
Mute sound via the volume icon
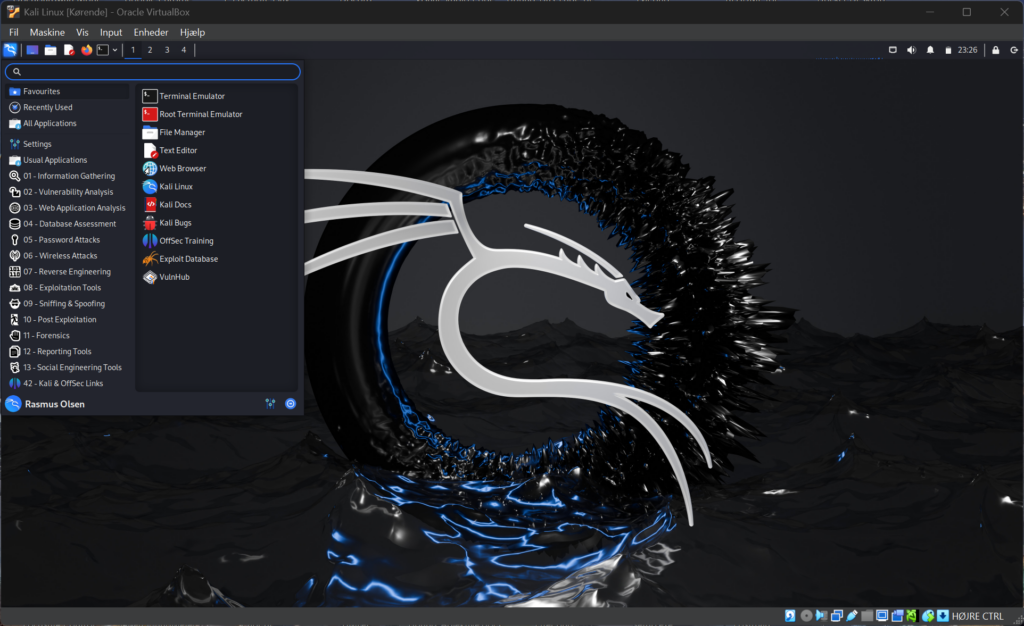911,50
